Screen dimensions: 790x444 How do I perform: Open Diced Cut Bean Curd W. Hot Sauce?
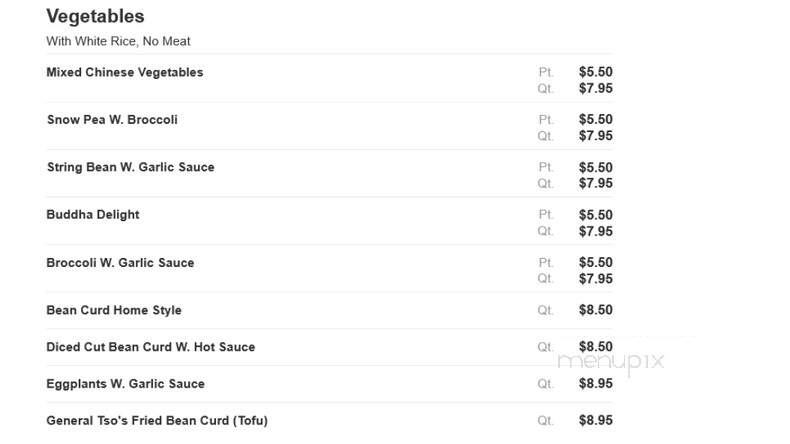tap(151, 347)
